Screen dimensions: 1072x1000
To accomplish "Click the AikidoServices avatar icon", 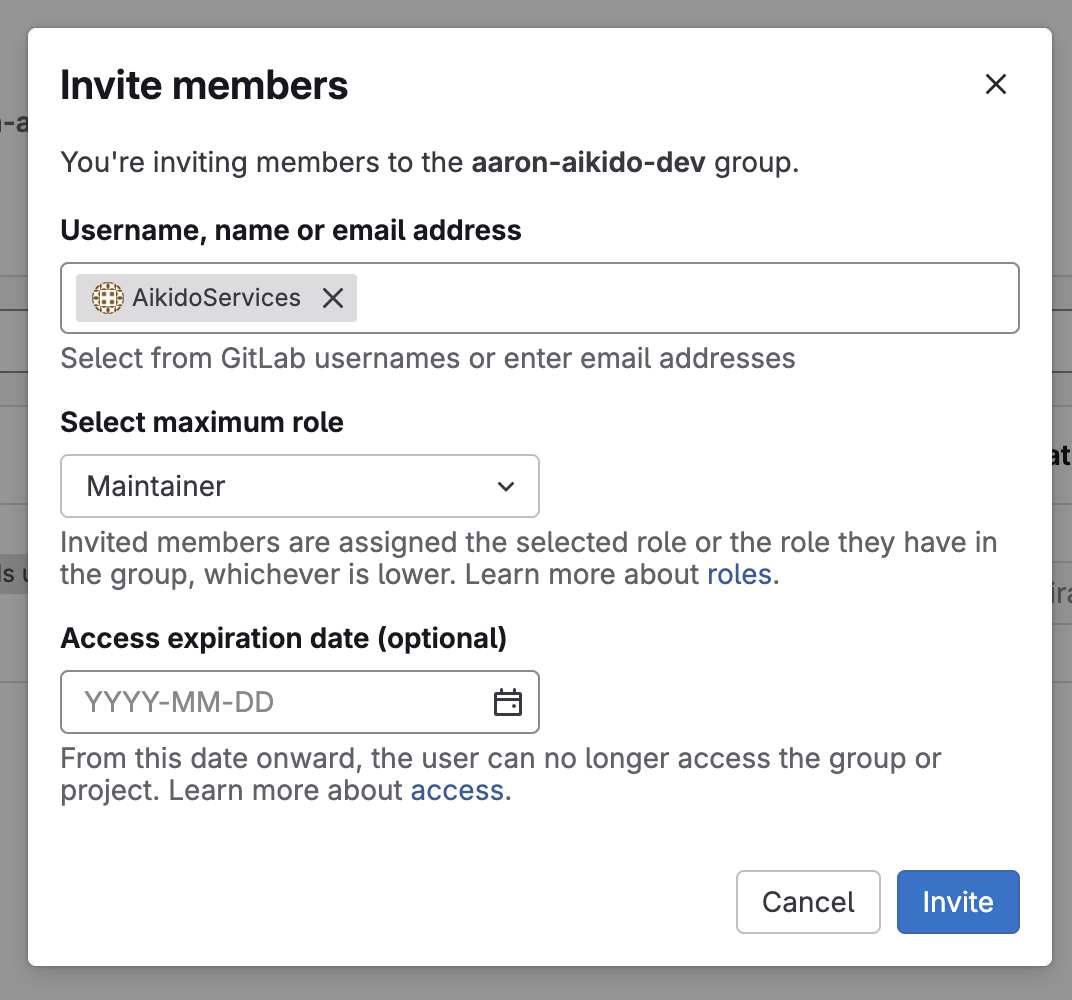I will [x=107, y=298].
